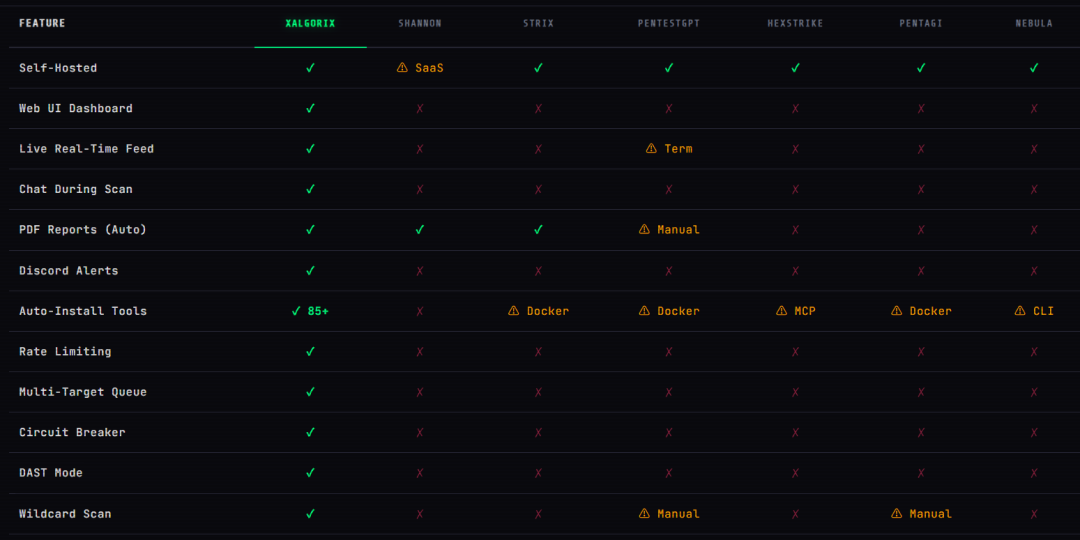
Task: Click Xalgorix checkmark for DAST Mode
Action: [310, 473]
